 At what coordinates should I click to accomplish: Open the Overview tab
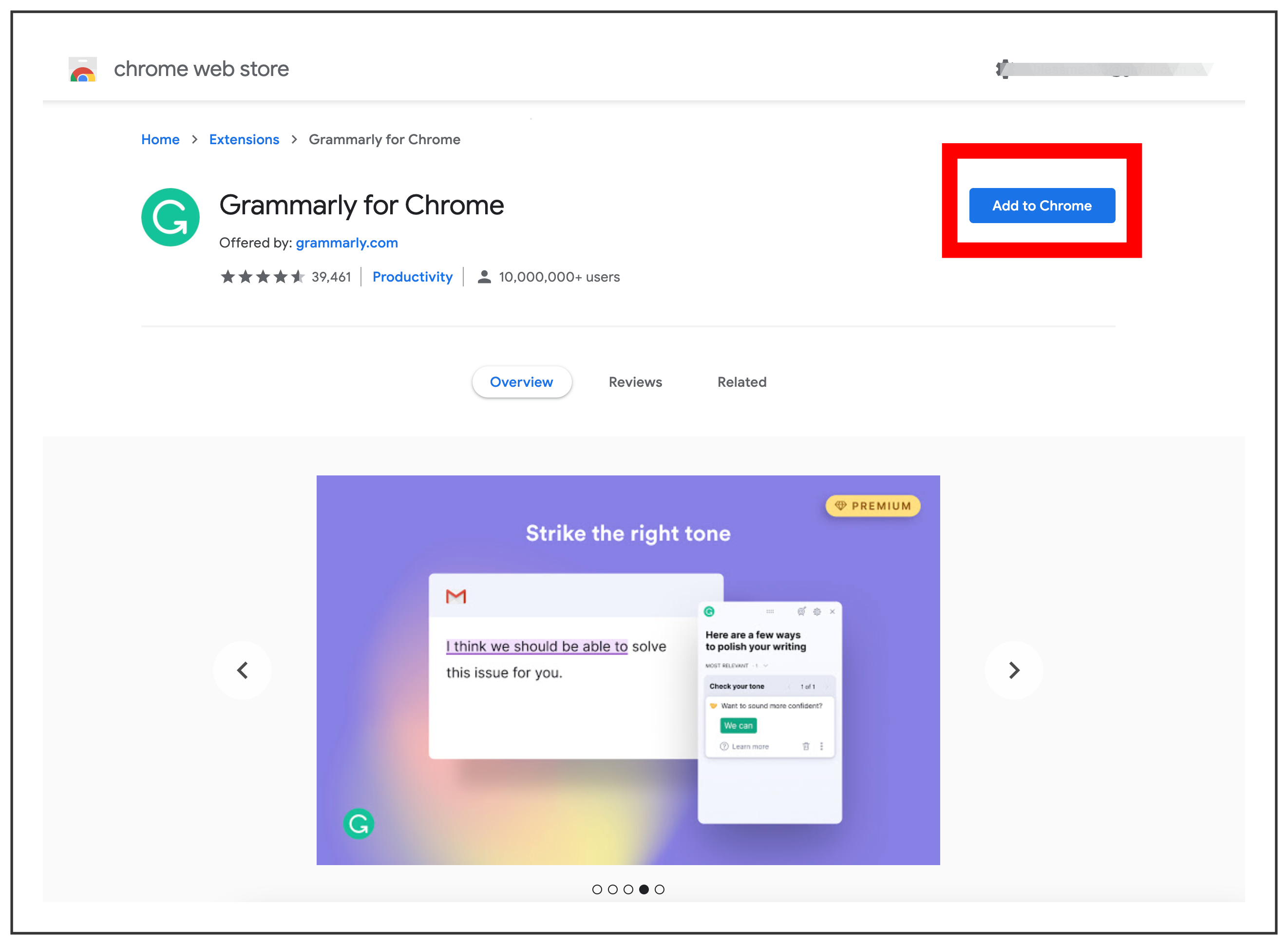[521, 382]
